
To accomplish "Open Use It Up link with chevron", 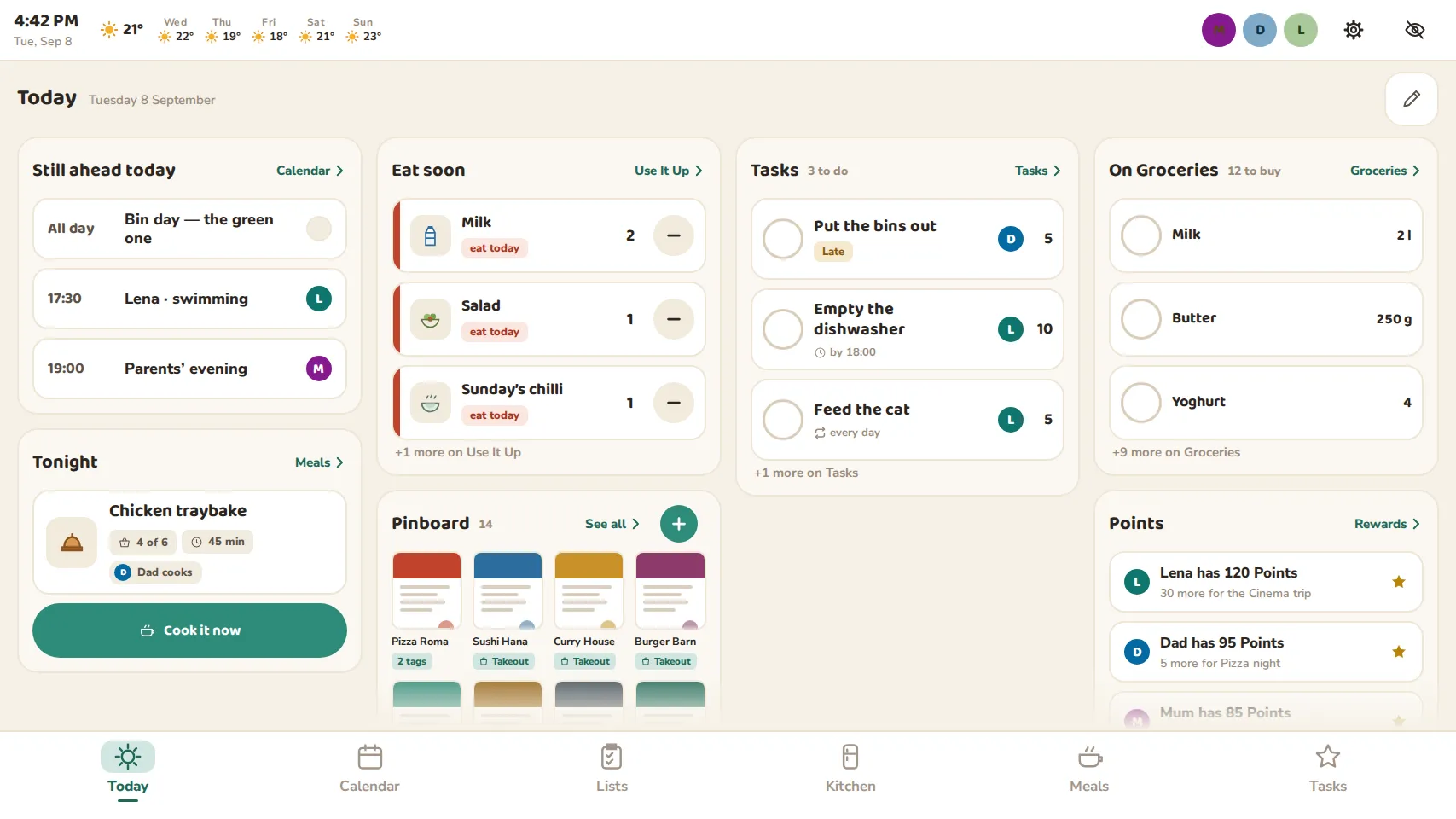I will (x=669, y=171).
